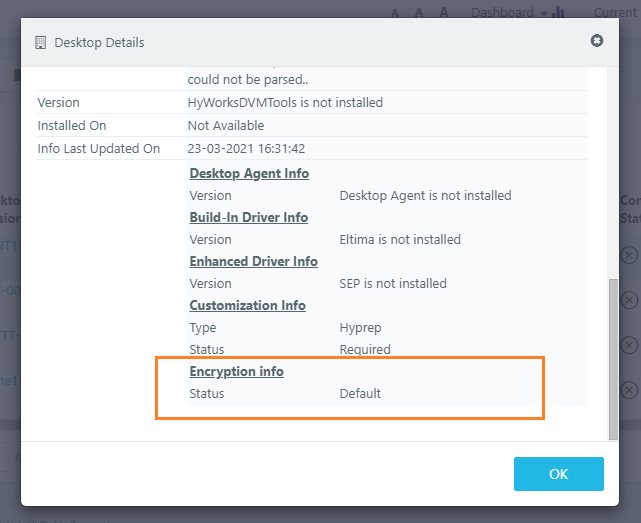Click the dialog's vertical scrollbar thumb

coord(612,358)
